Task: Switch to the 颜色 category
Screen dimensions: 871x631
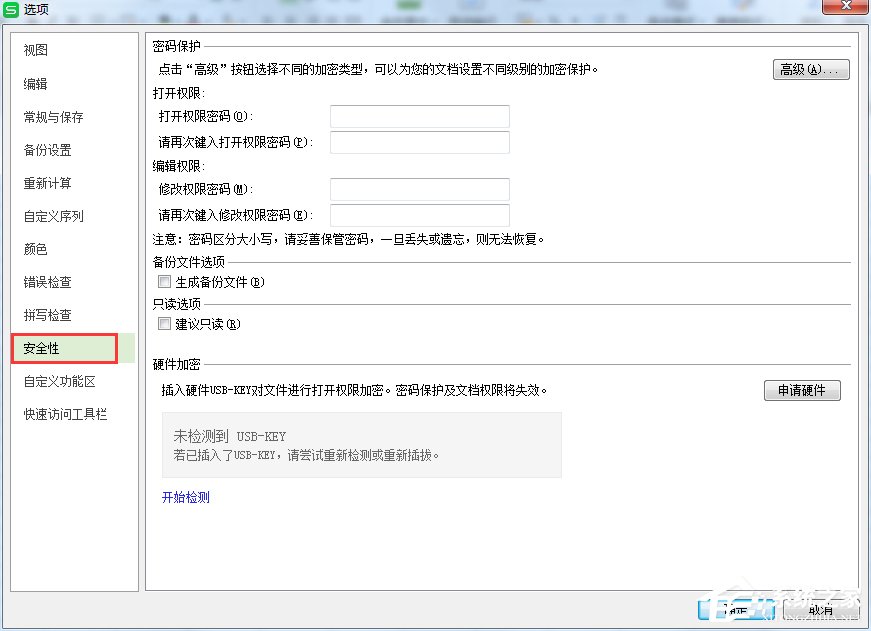Action: coord(34,248)
